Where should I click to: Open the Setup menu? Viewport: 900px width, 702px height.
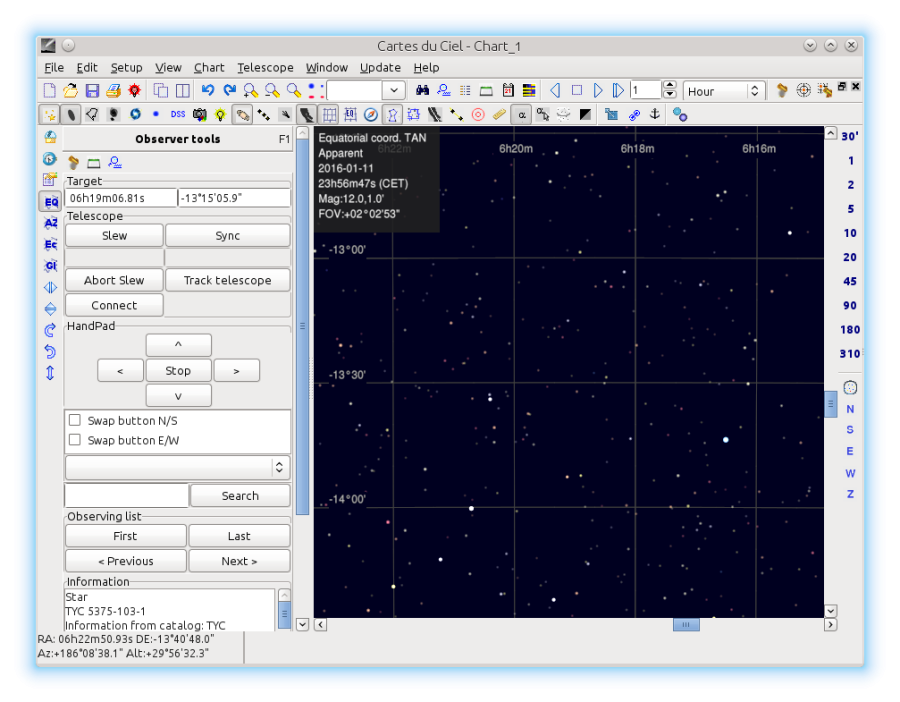pos(126,68)
